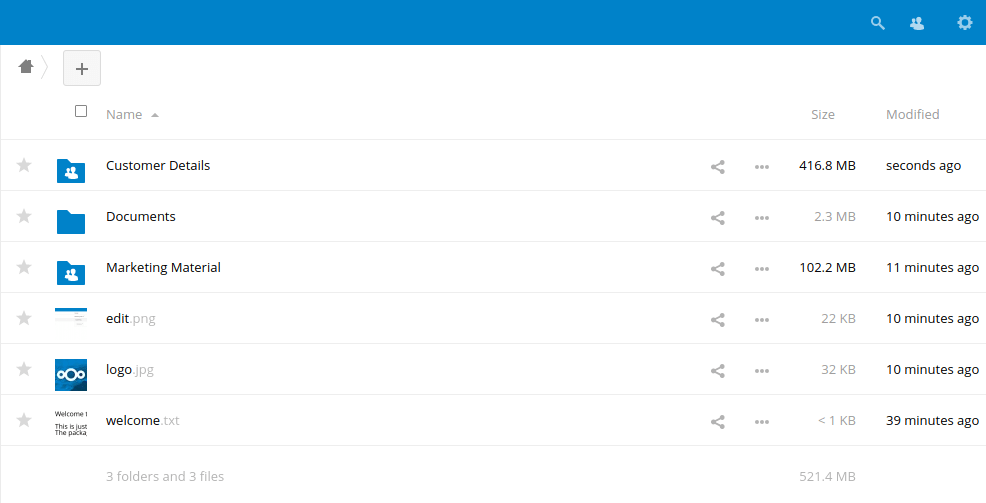Open the Marketing Material folder
The width and height of the screenshot is (986, 503).
pos(163,268)
